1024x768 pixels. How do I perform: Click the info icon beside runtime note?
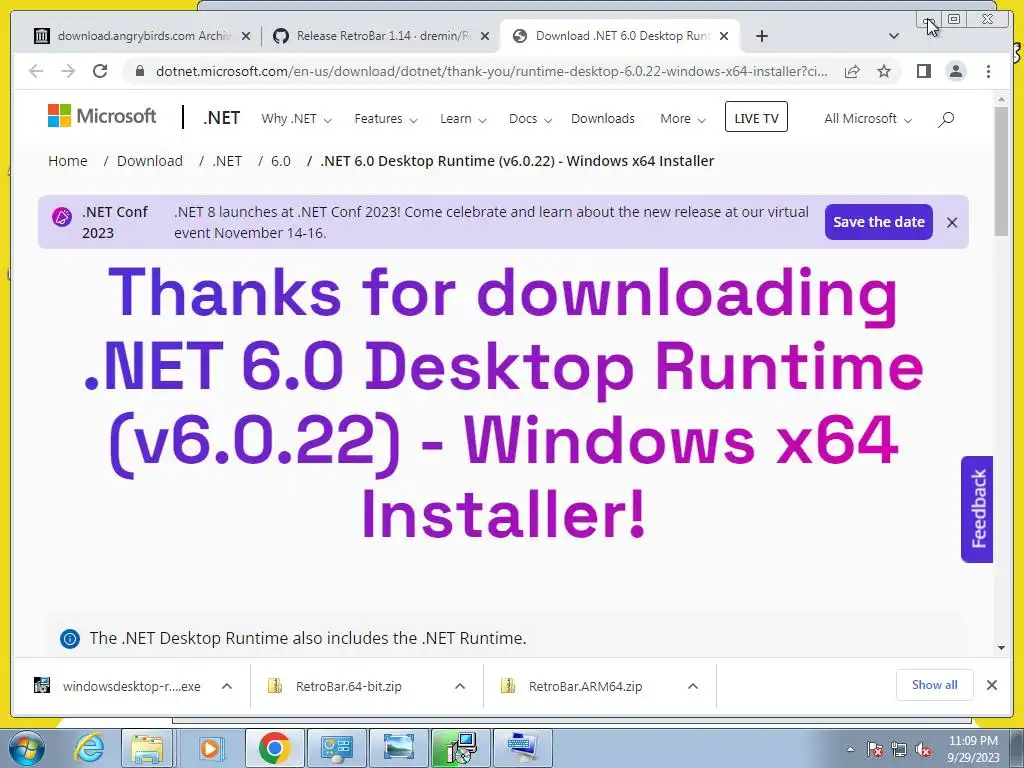click(70, 639)
